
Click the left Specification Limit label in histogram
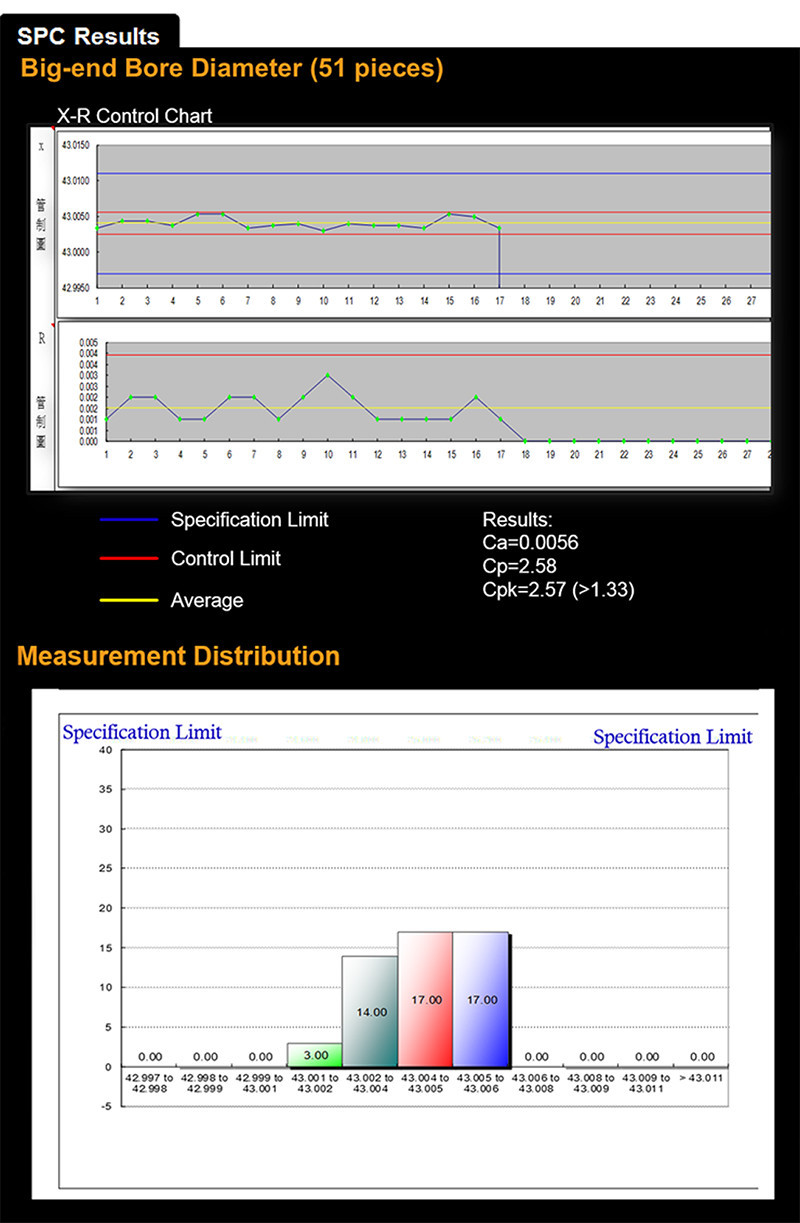click(142, 733)
